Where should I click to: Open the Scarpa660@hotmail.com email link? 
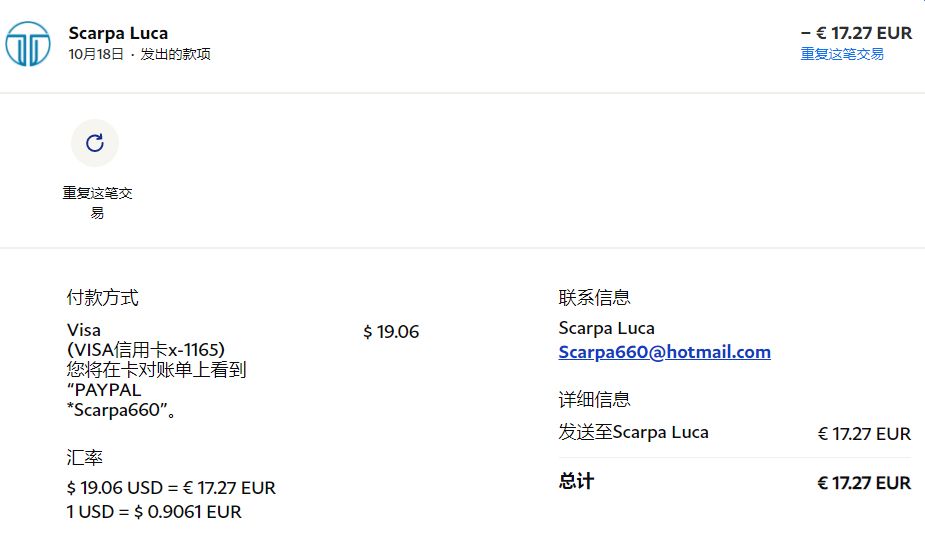tap(664, 352)
